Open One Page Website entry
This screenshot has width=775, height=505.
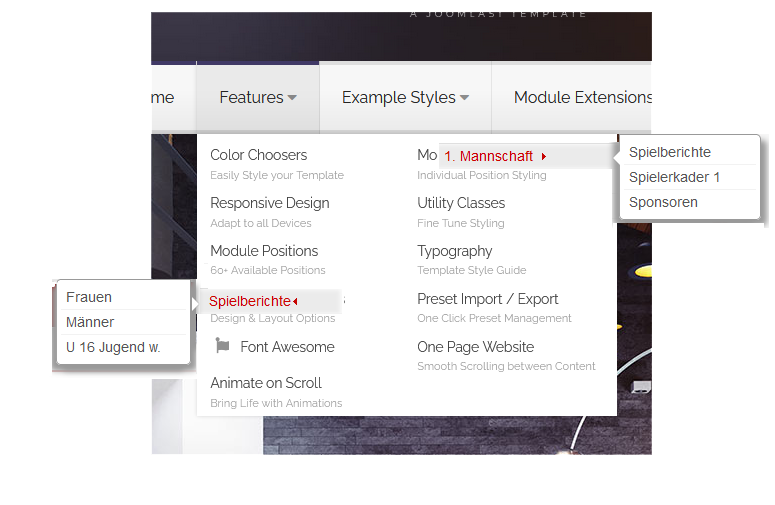tap(475, 347)
